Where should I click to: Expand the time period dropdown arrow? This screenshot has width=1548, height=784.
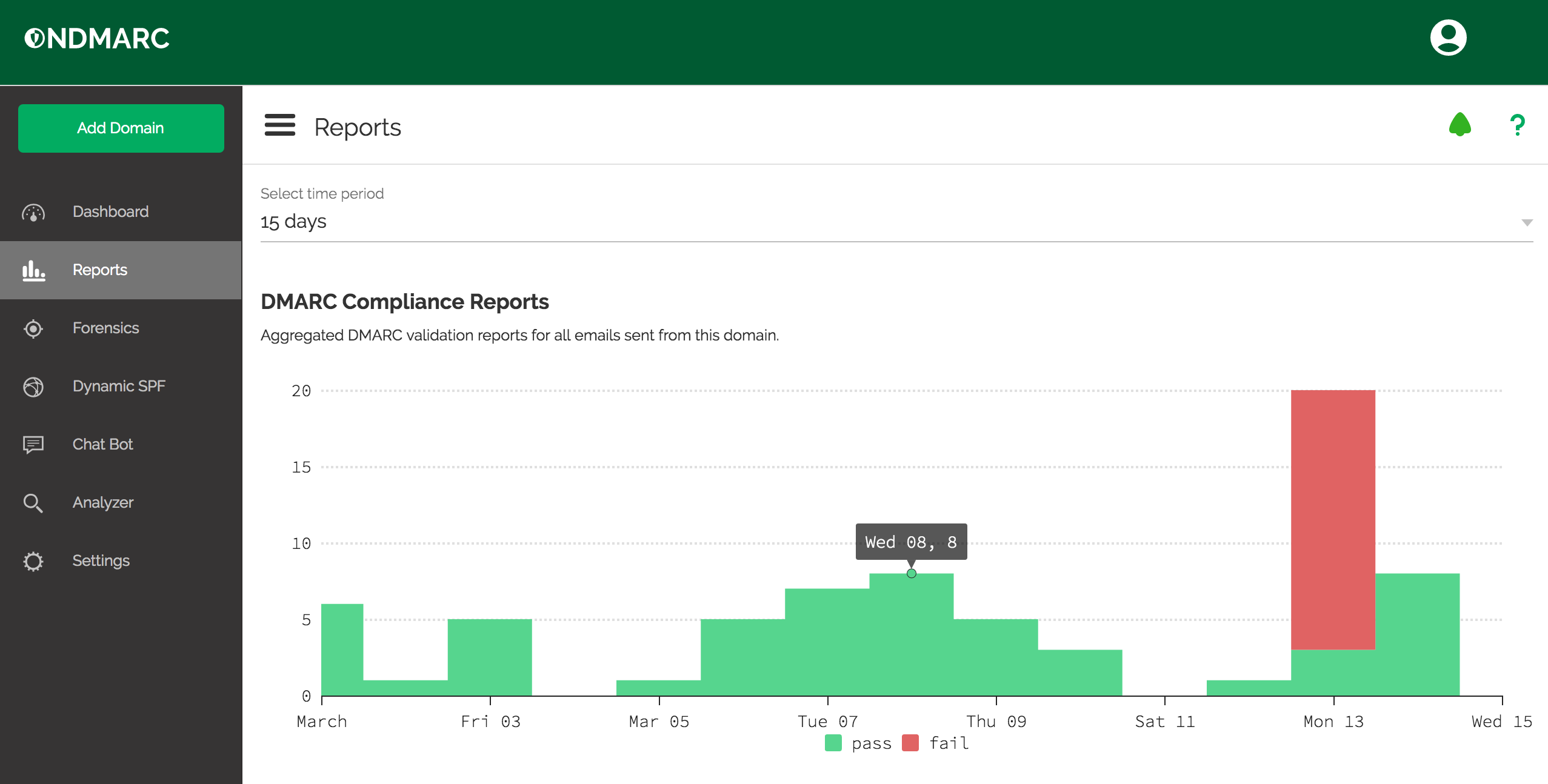point(1527,222)
